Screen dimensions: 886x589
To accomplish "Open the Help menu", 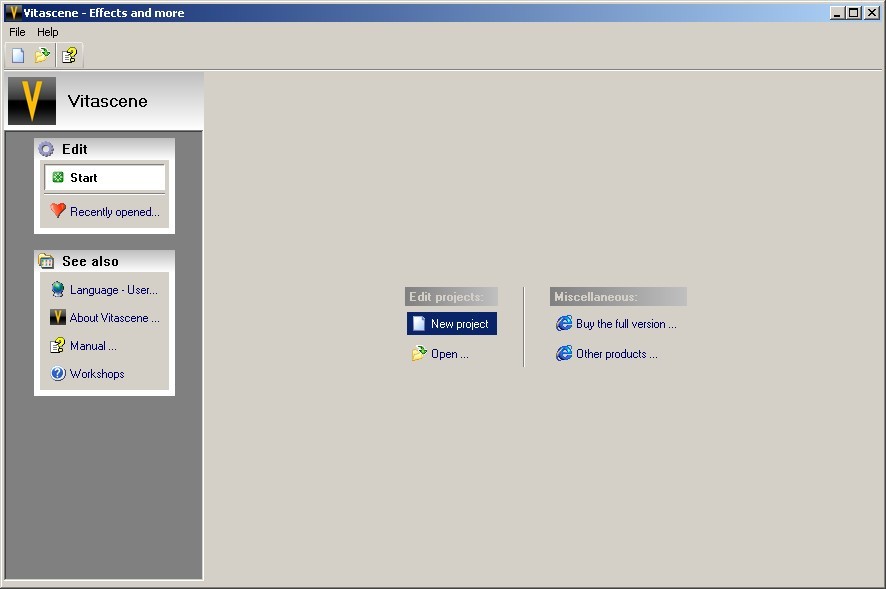I will (47, 32).
